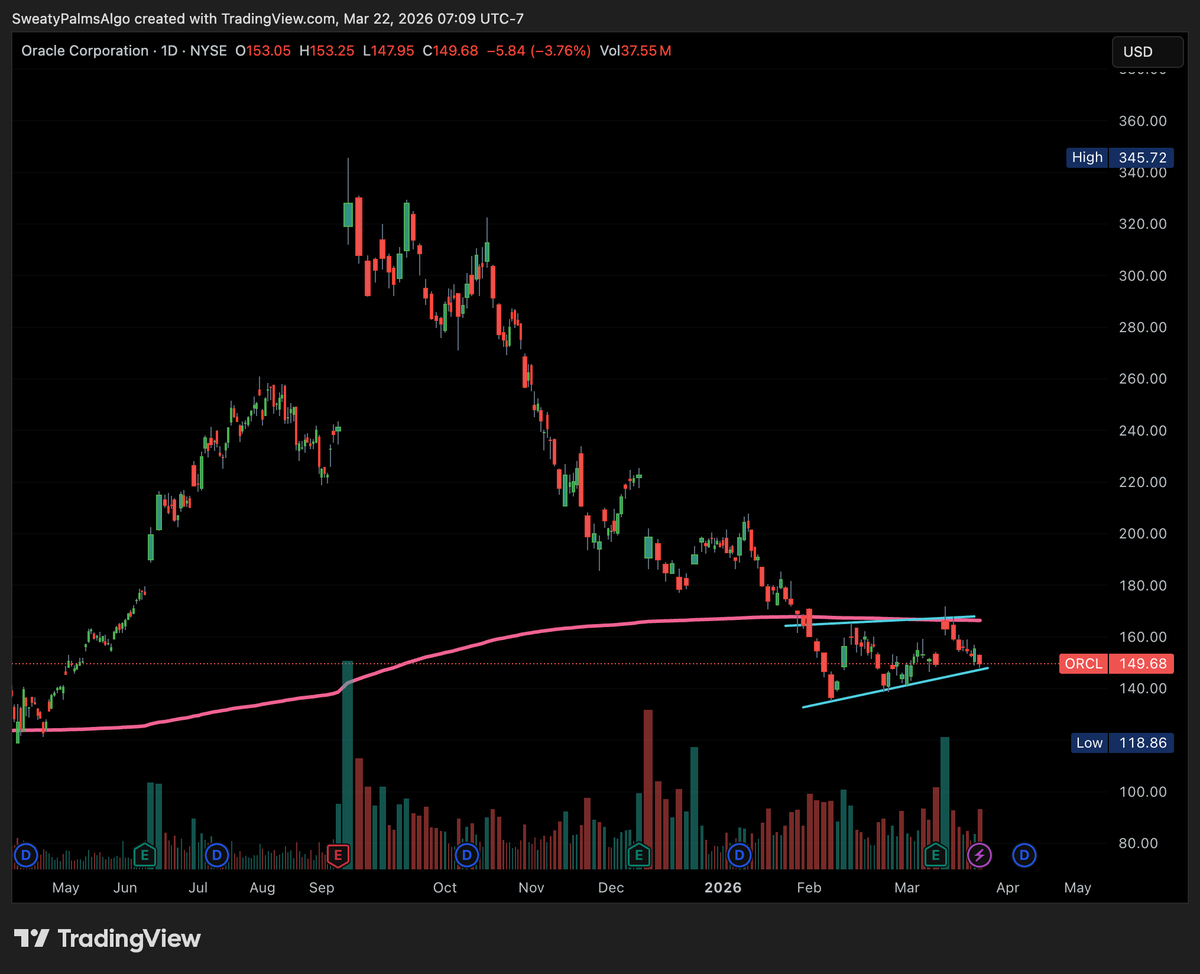Click the 240.00 price axis label

pyautogui.click(x=1144, y=431)
